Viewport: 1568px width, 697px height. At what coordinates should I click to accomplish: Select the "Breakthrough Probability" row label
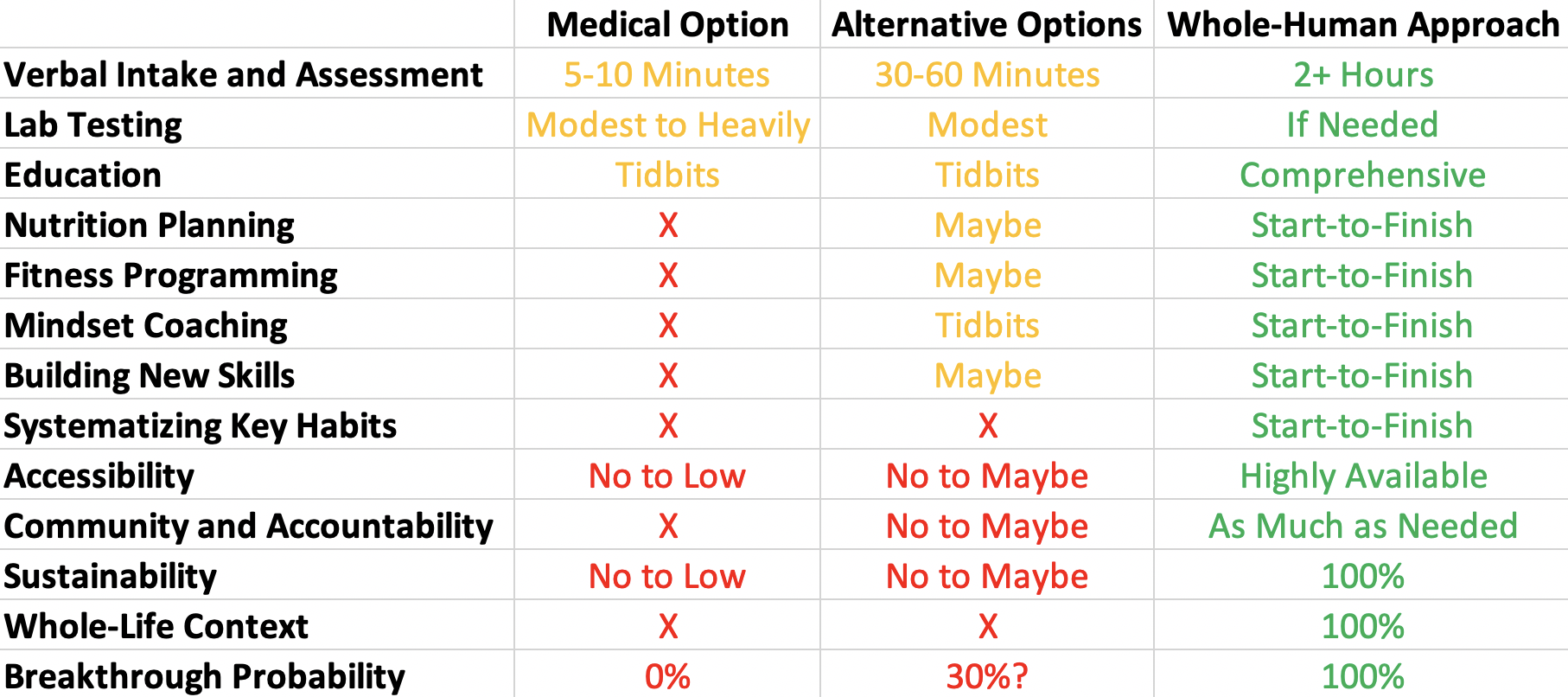point(205,676)
